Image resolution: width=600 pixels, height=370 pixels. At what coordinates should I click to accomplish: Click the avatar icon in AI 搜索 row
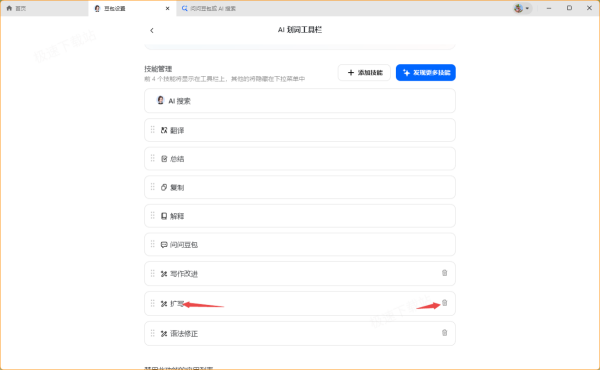point(161,100)
